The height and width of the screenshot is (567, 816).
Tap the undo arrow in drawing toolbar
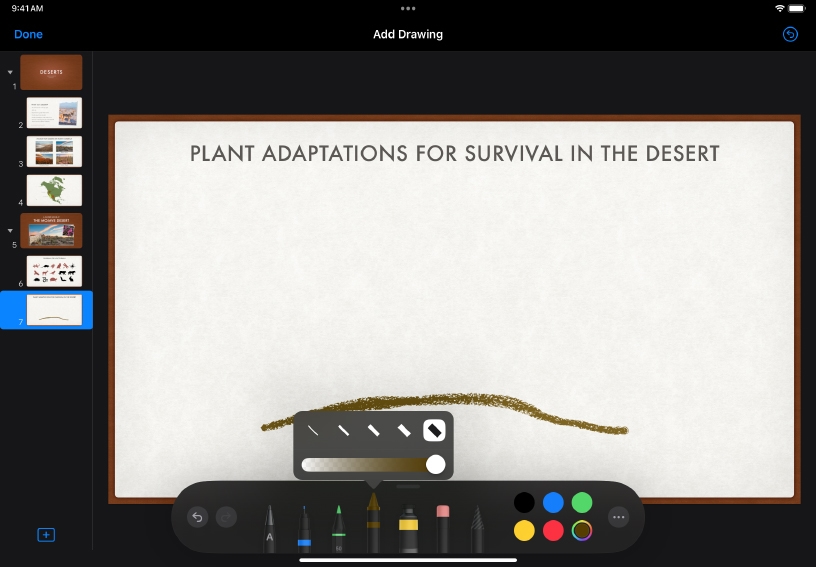(198, 517)
